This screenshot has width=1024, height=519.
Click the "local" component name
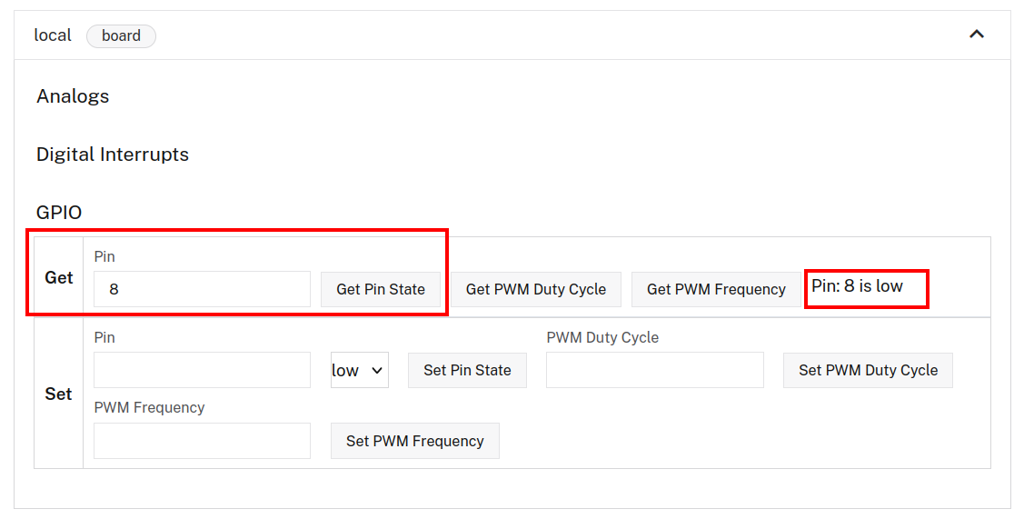[52, 35]
